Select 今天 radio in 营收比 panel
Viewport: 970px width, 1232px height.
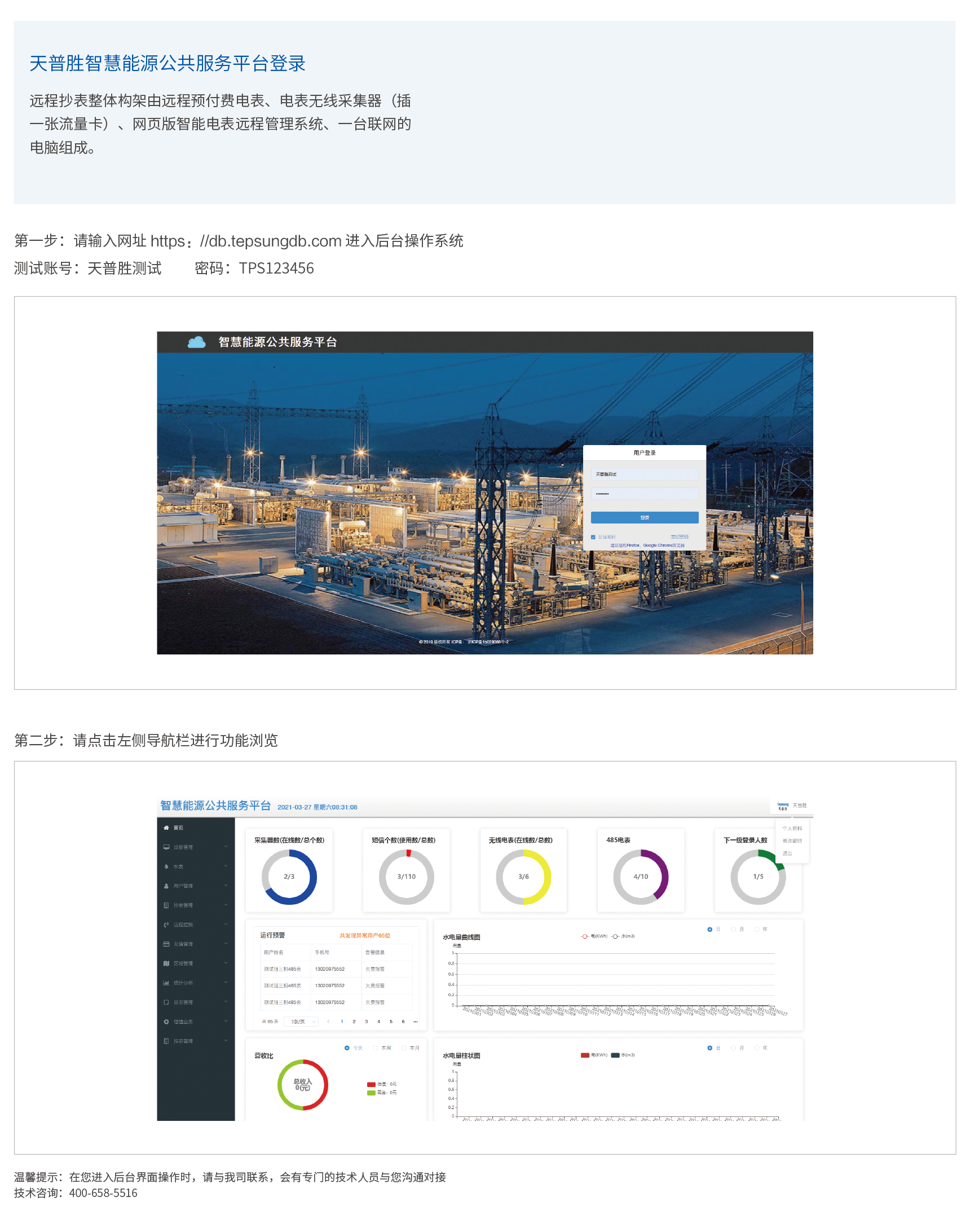pos(347,1048)
